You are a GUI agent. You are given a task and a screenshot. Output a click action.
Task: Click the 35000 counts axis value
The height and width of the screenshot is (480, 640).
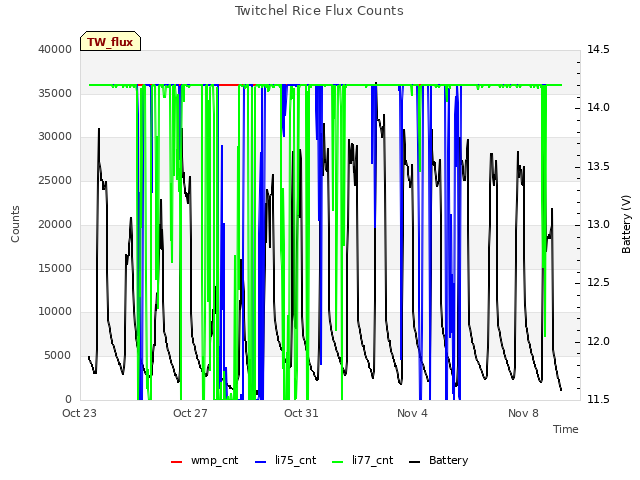pyautogui.click(x=55, y=93)
